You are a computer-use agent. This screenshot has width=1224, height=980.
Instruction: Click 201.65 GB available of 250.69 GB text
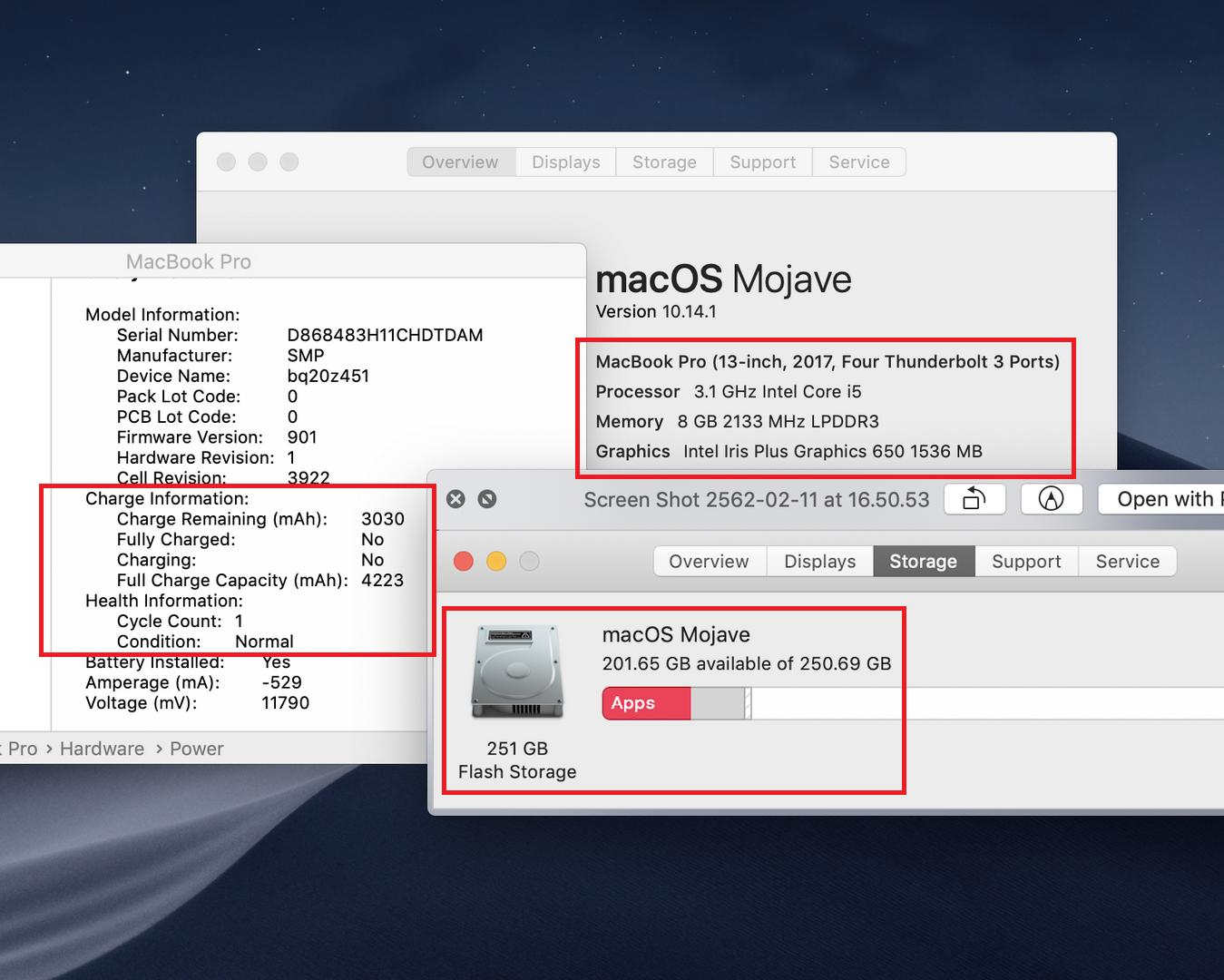pos(747,663)
